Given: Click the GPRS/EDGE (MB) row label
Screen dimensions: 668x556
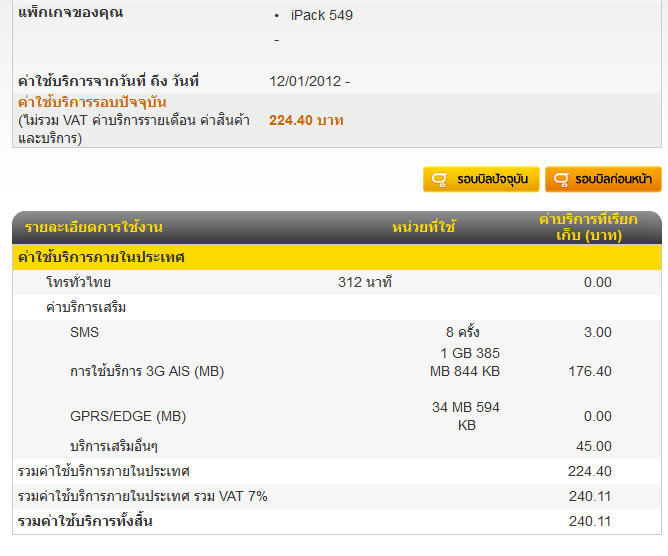Looking at the screenshot, I should [128, 416].
